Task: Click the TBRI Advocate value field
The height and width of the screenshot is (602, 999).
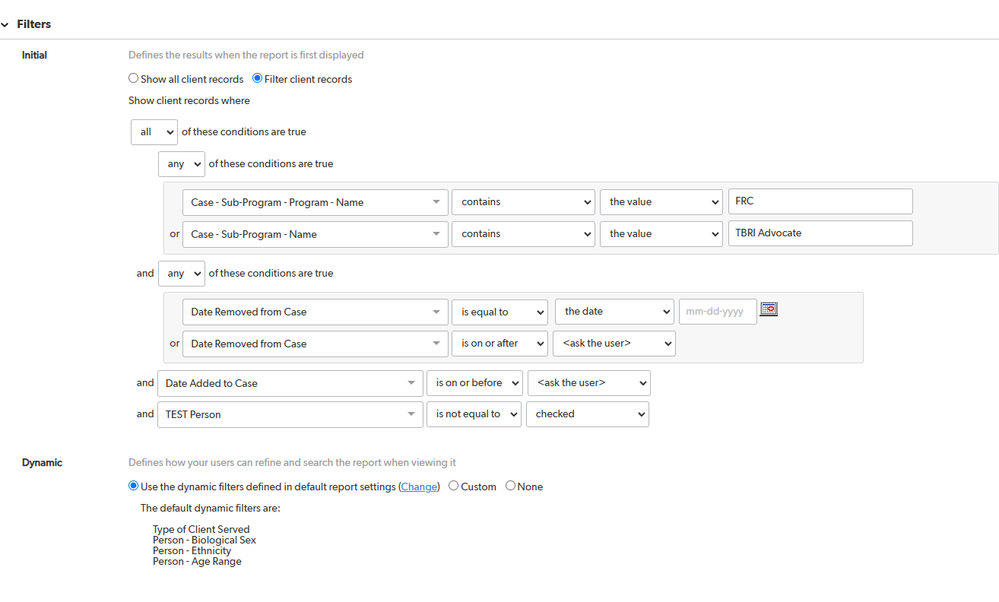Action: (820, 233)
